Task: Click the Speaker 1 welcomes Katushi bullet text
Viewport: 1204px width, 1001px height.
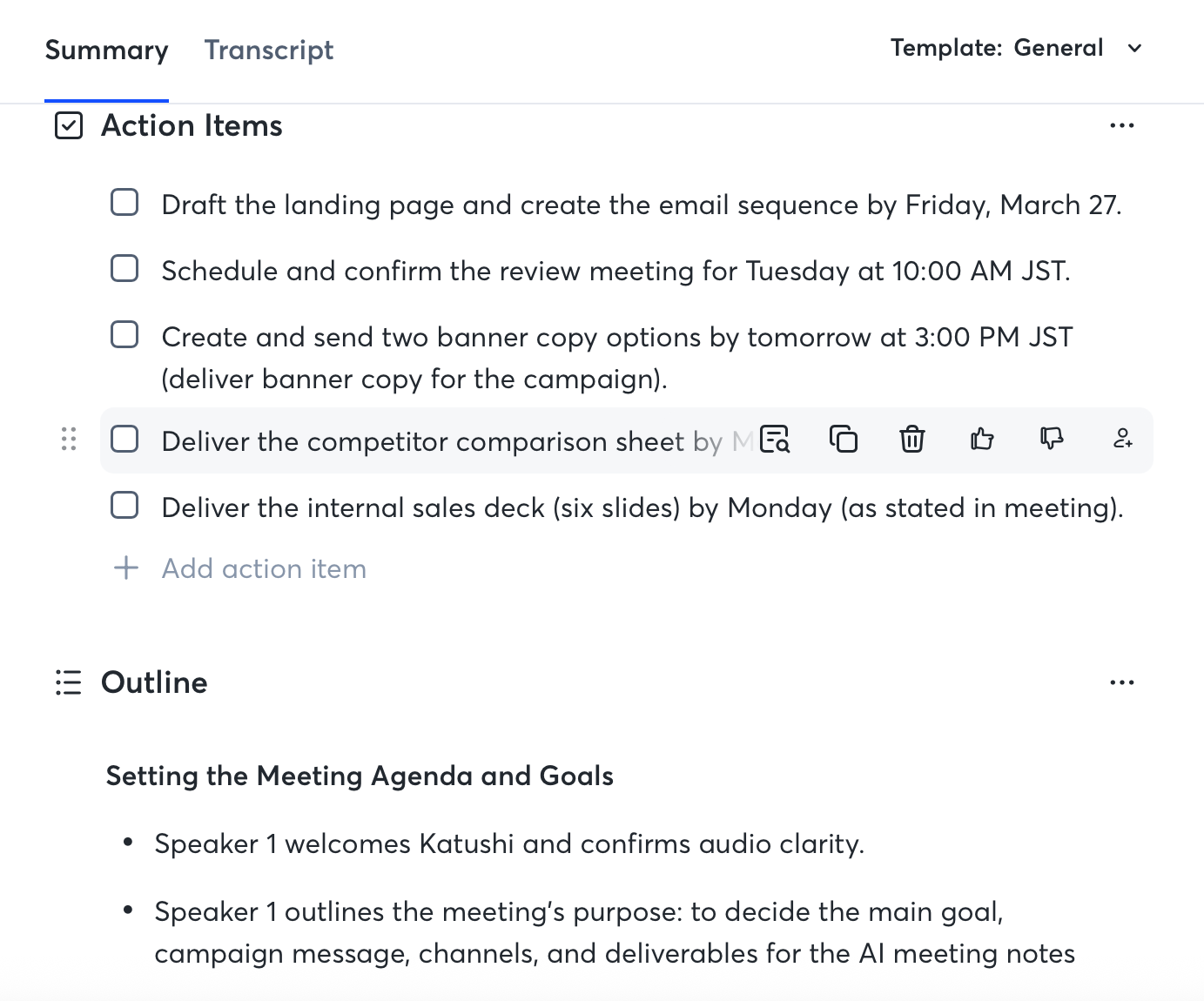Action: point(509,844)
